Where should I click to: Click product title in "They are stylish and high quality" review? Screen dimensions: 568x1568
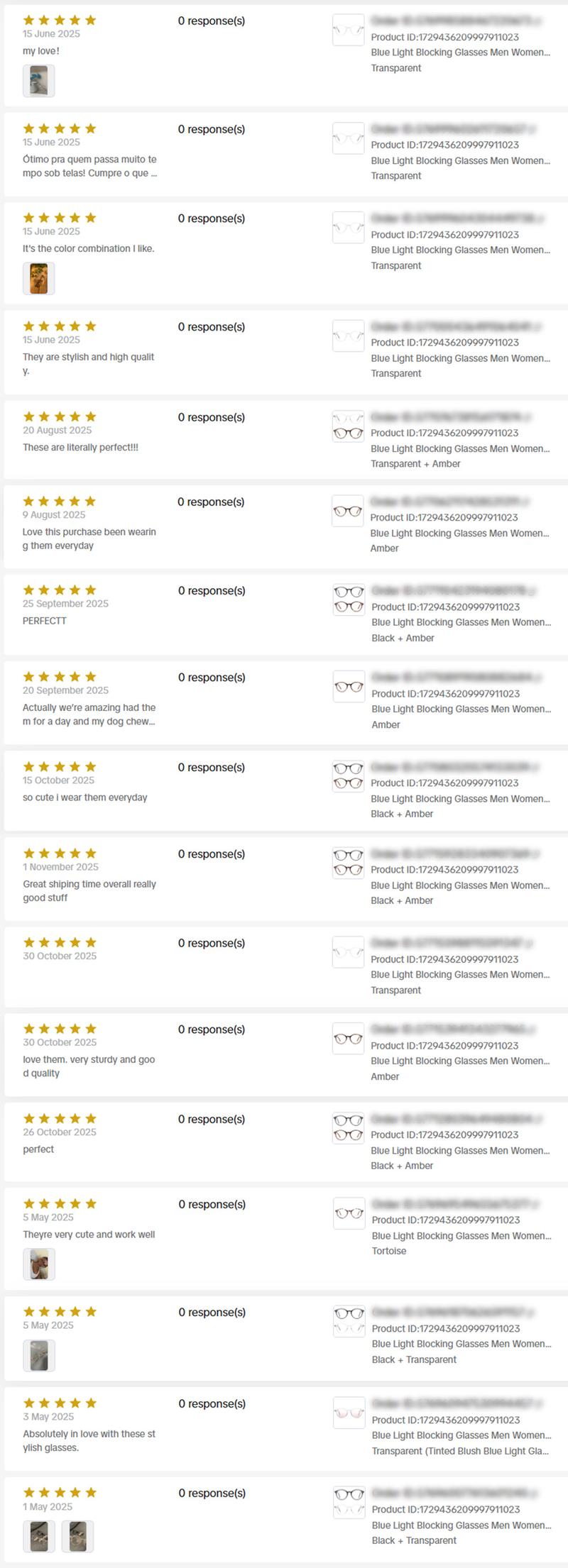coord(460,358)
